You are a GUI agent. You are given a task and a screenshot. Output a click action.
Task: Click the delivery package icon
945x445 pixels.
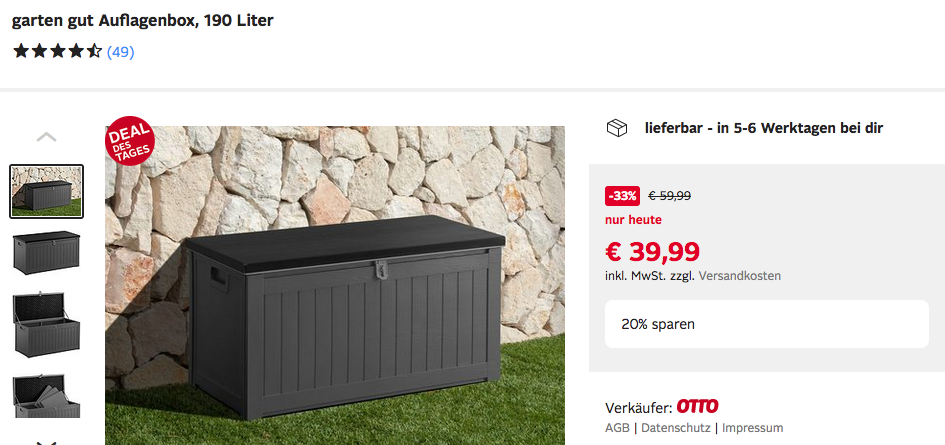617,128
